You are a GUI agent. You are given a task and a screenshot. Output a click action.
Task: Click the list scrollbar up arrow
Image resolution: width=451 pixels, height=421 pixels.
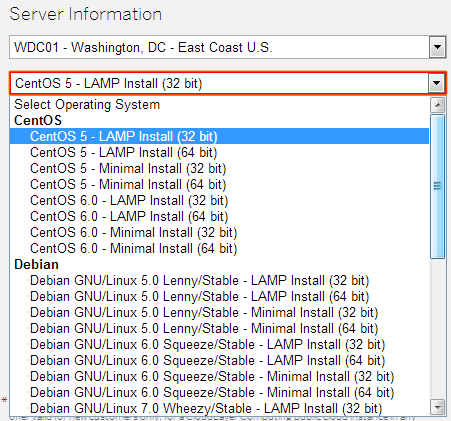(438, 105)
